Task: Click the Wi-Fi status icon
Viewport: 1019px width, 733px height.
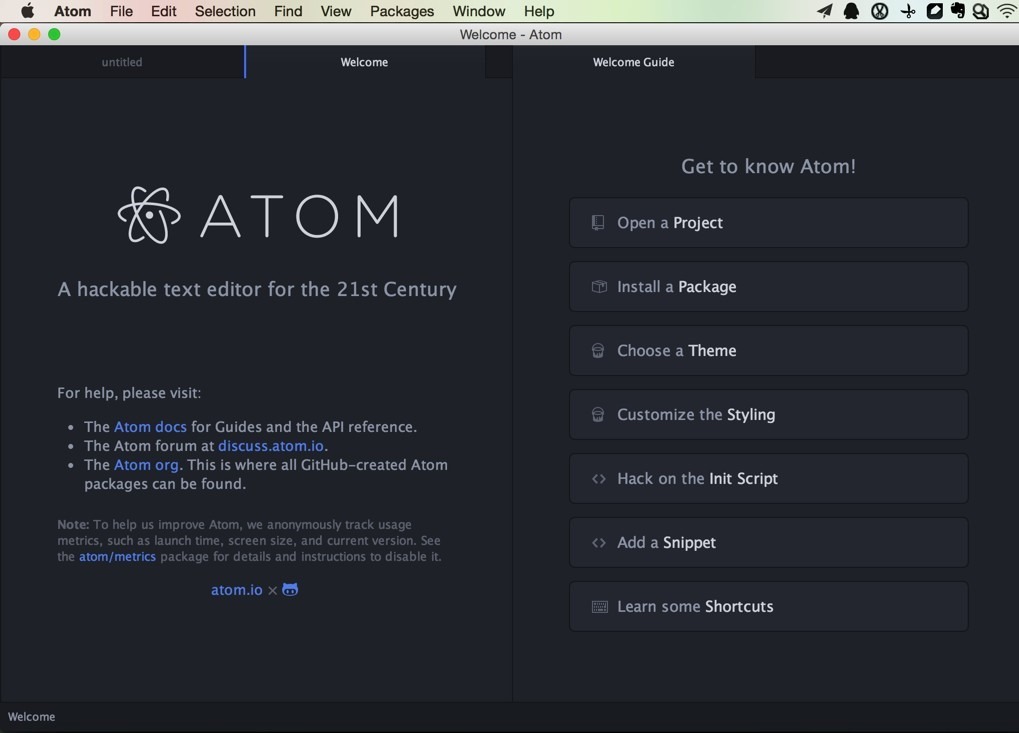Action: click(1008, 11)
